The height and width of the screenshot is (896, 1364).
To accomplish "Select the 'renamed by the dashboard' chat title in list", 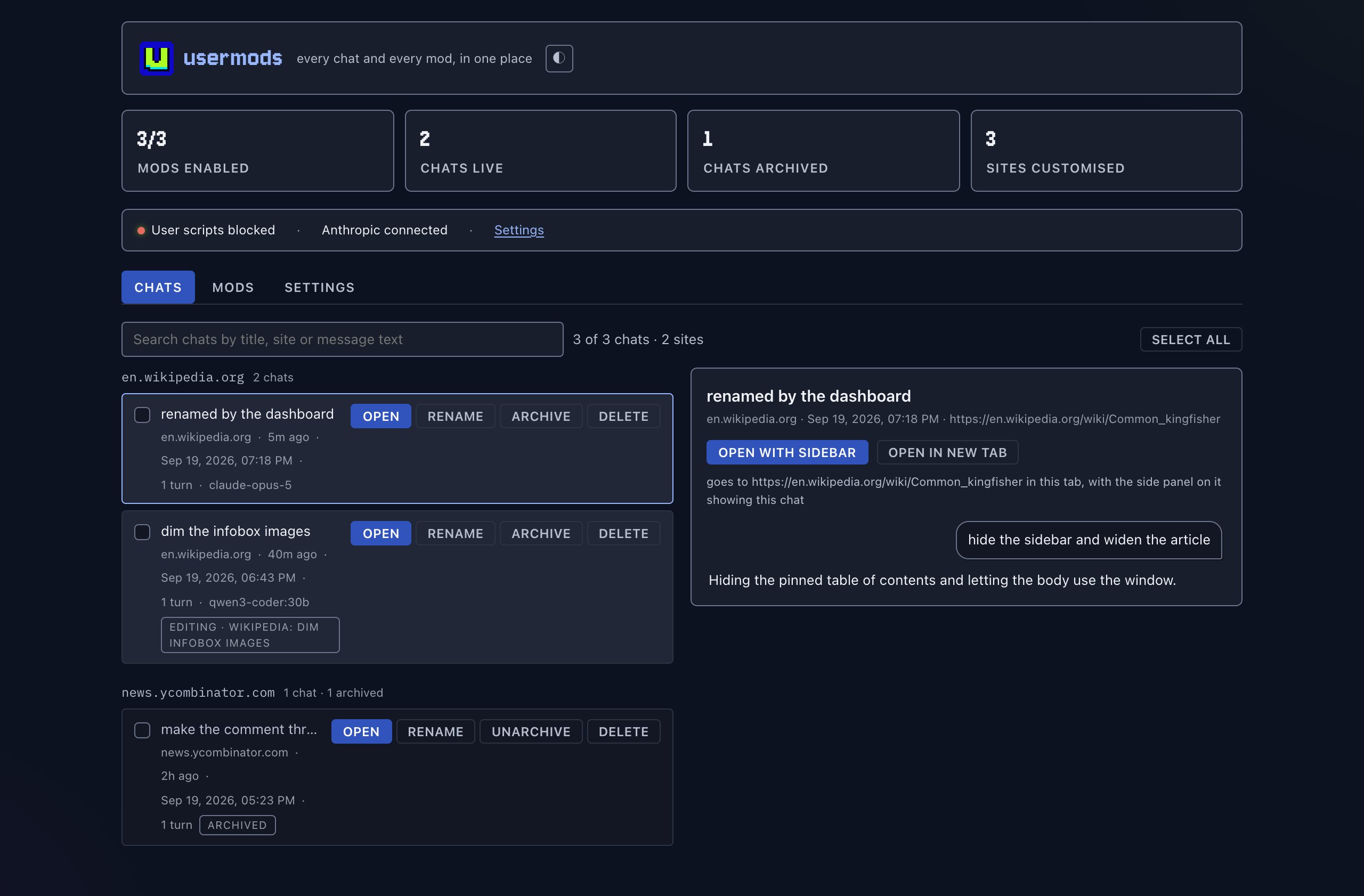I will pyautogui.click(x=247, y=413).
